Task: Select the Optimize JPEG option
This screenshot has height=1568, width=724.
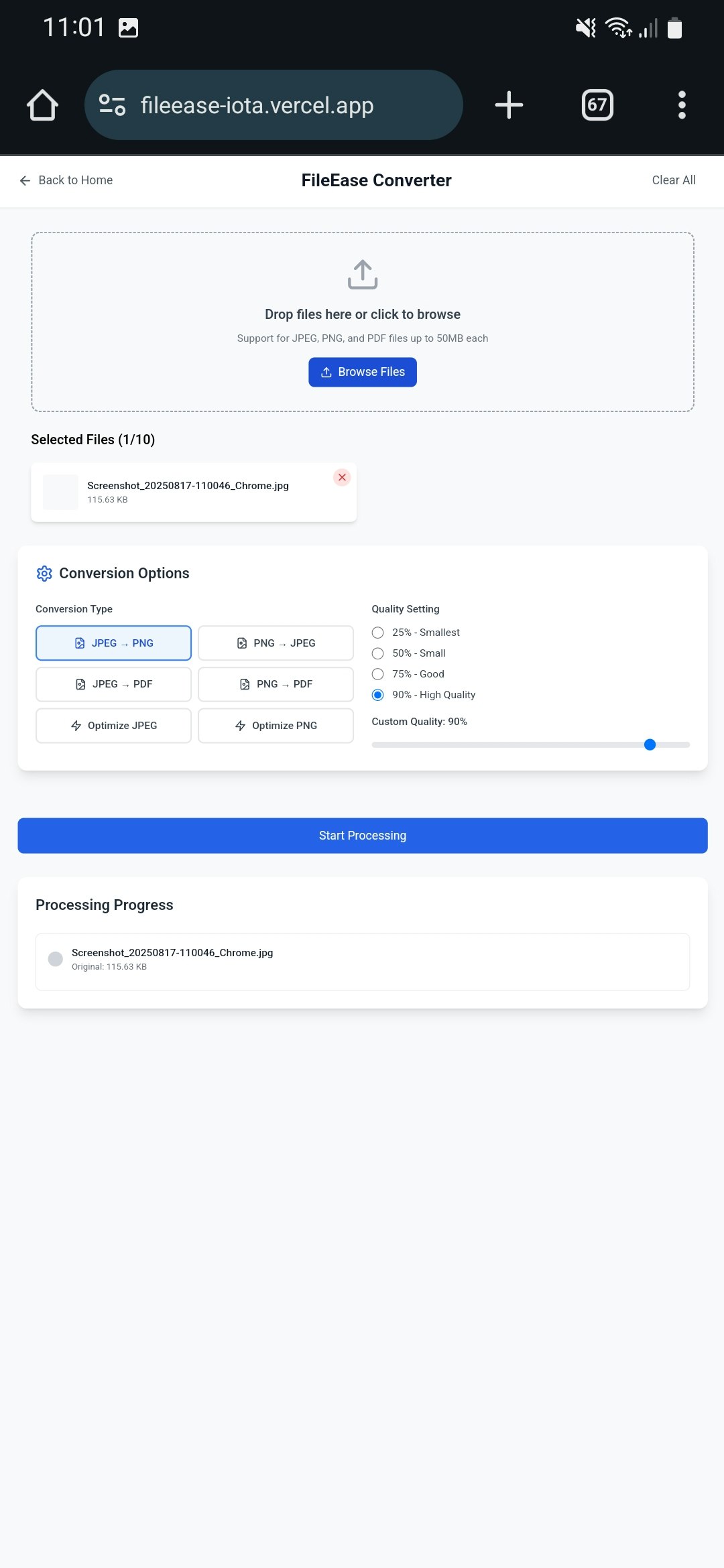Action: (113, 726)
